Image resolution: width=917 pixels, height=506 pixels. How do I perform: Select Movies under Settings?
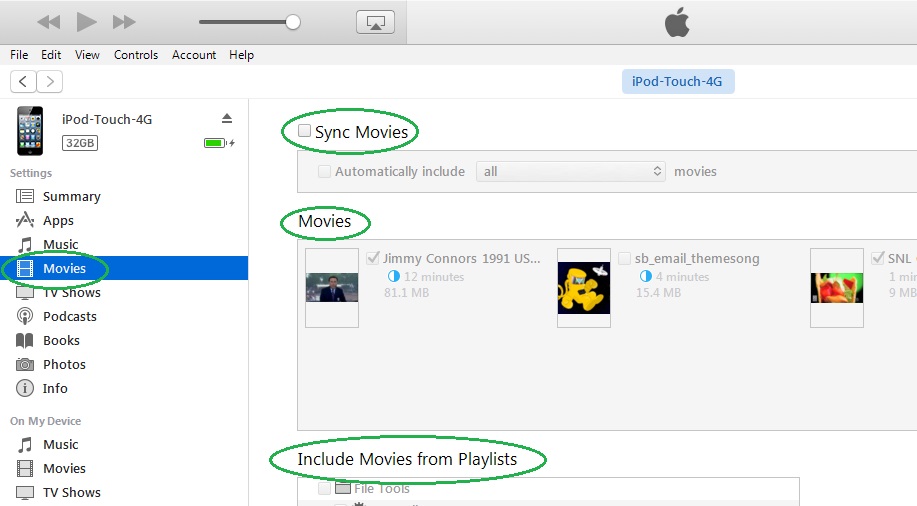click(124, 268)
